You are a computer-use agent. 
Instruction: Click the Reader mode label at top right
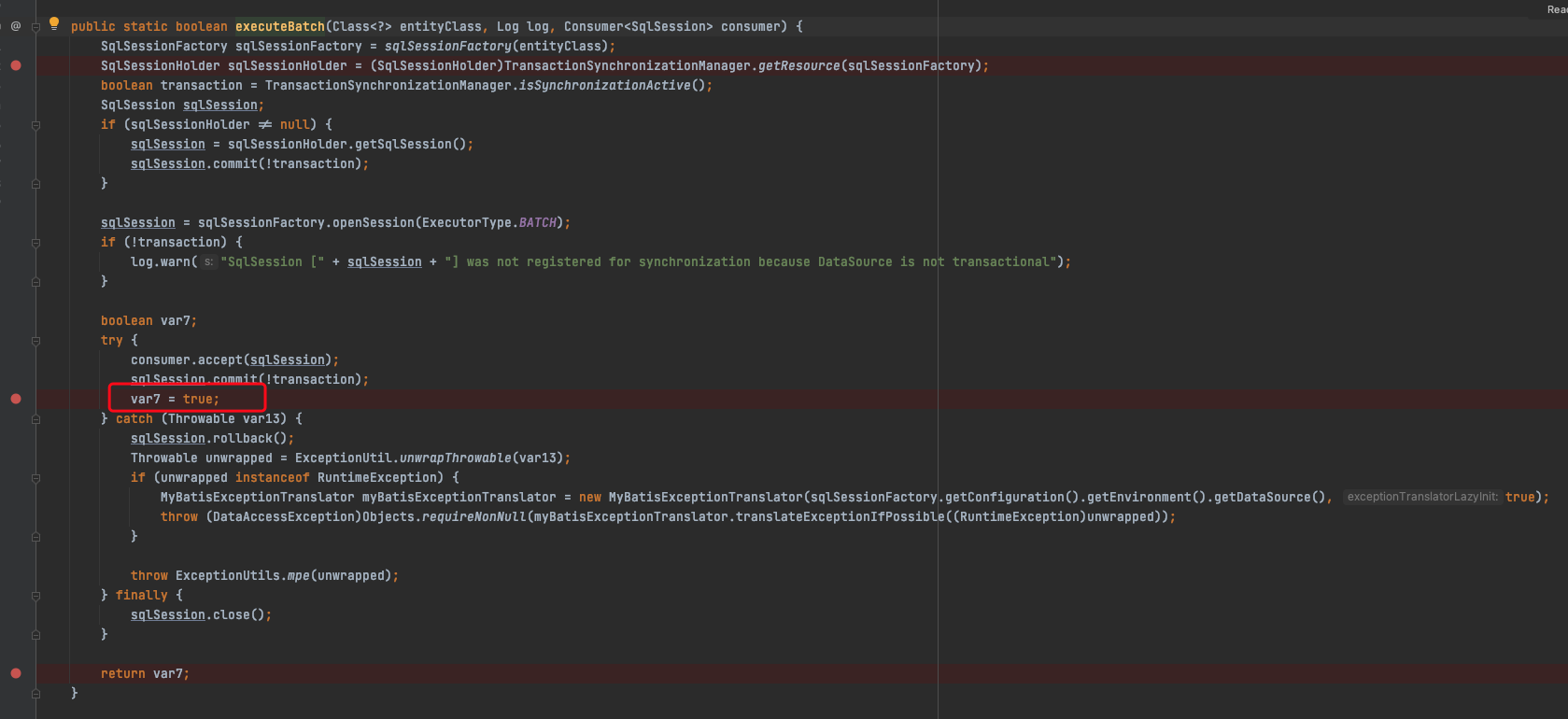click(x=1557, y=9)
